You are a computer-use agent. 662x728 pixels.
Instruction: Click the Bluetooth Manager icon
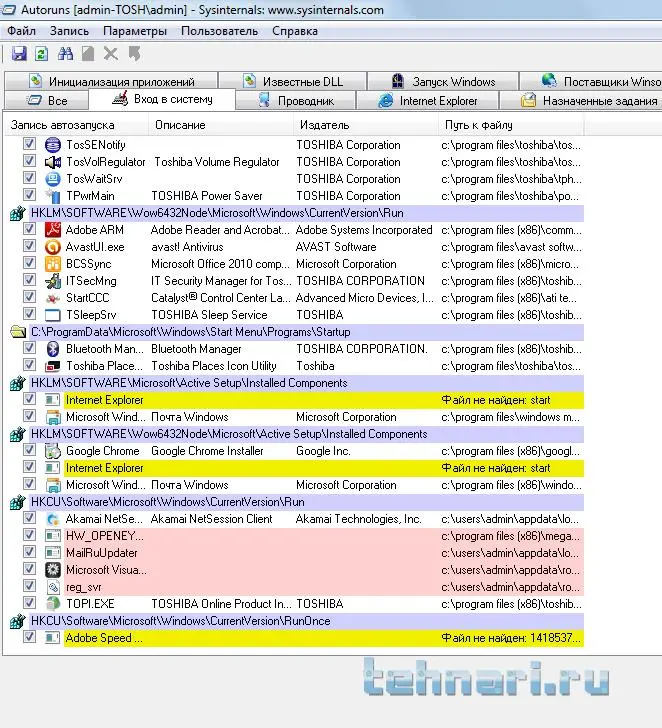pyautogui.click(x=52, y=349)
